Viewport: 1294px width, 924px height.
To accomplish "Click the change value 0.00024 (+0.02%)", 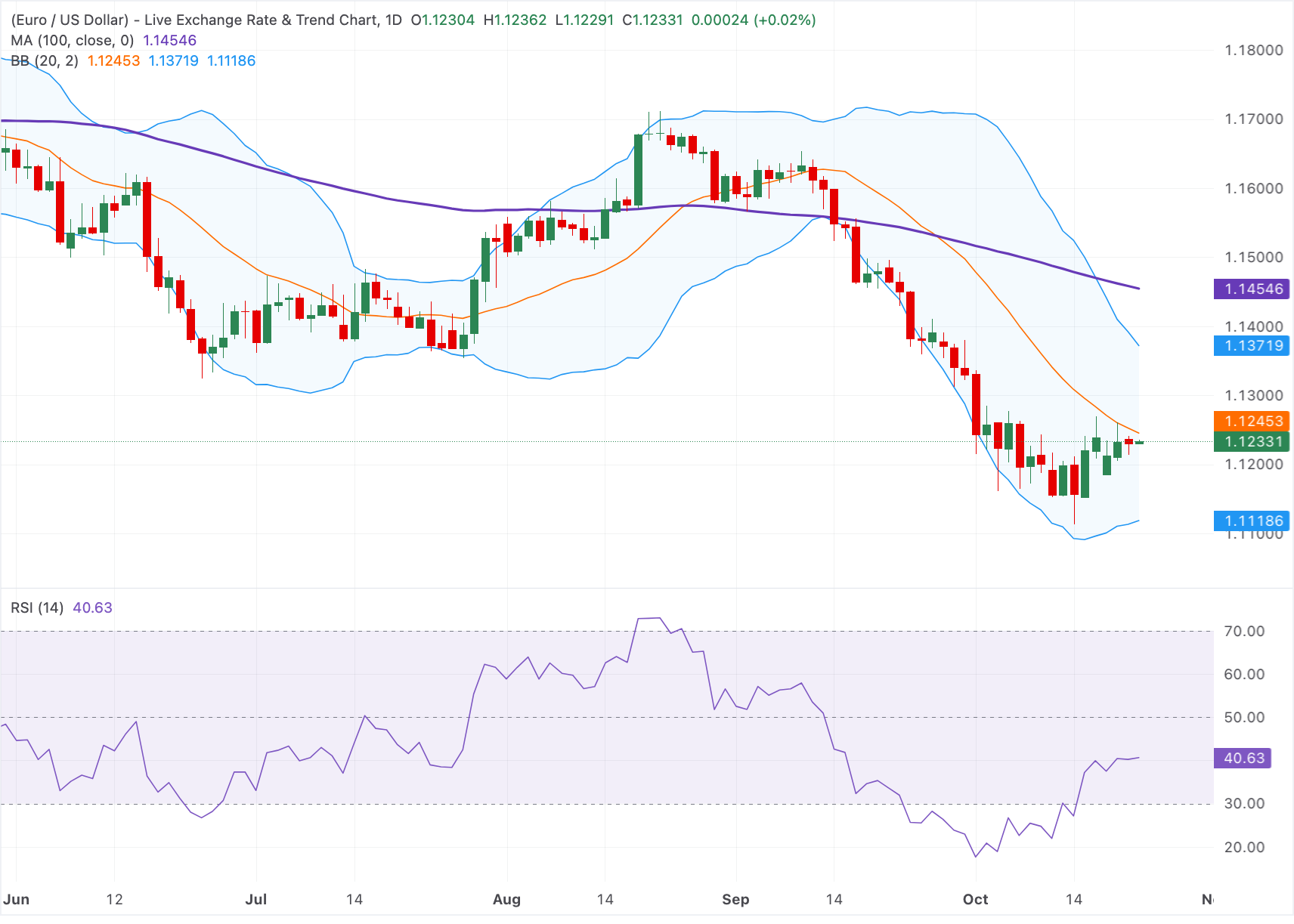I will click(x=754, y=20).
